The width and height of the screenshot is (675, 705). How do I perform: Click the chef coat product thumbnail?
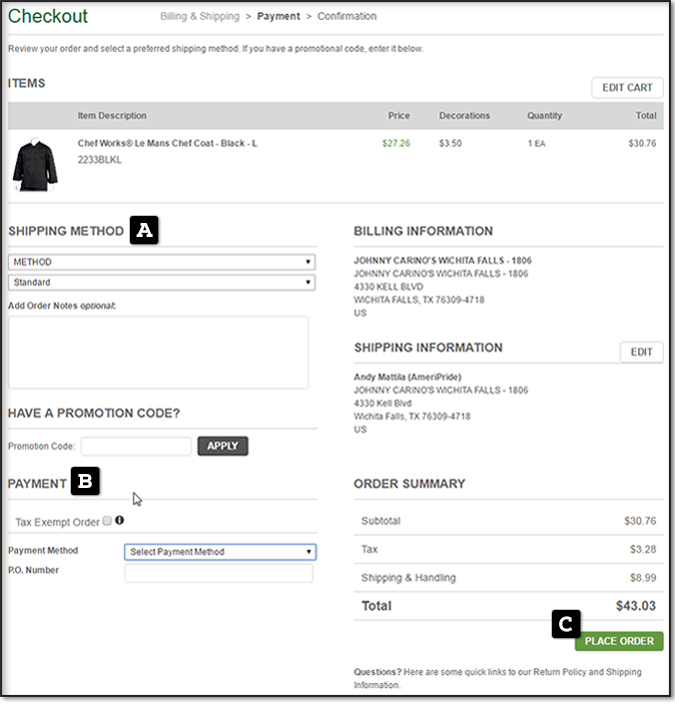[x=35, y=164]
